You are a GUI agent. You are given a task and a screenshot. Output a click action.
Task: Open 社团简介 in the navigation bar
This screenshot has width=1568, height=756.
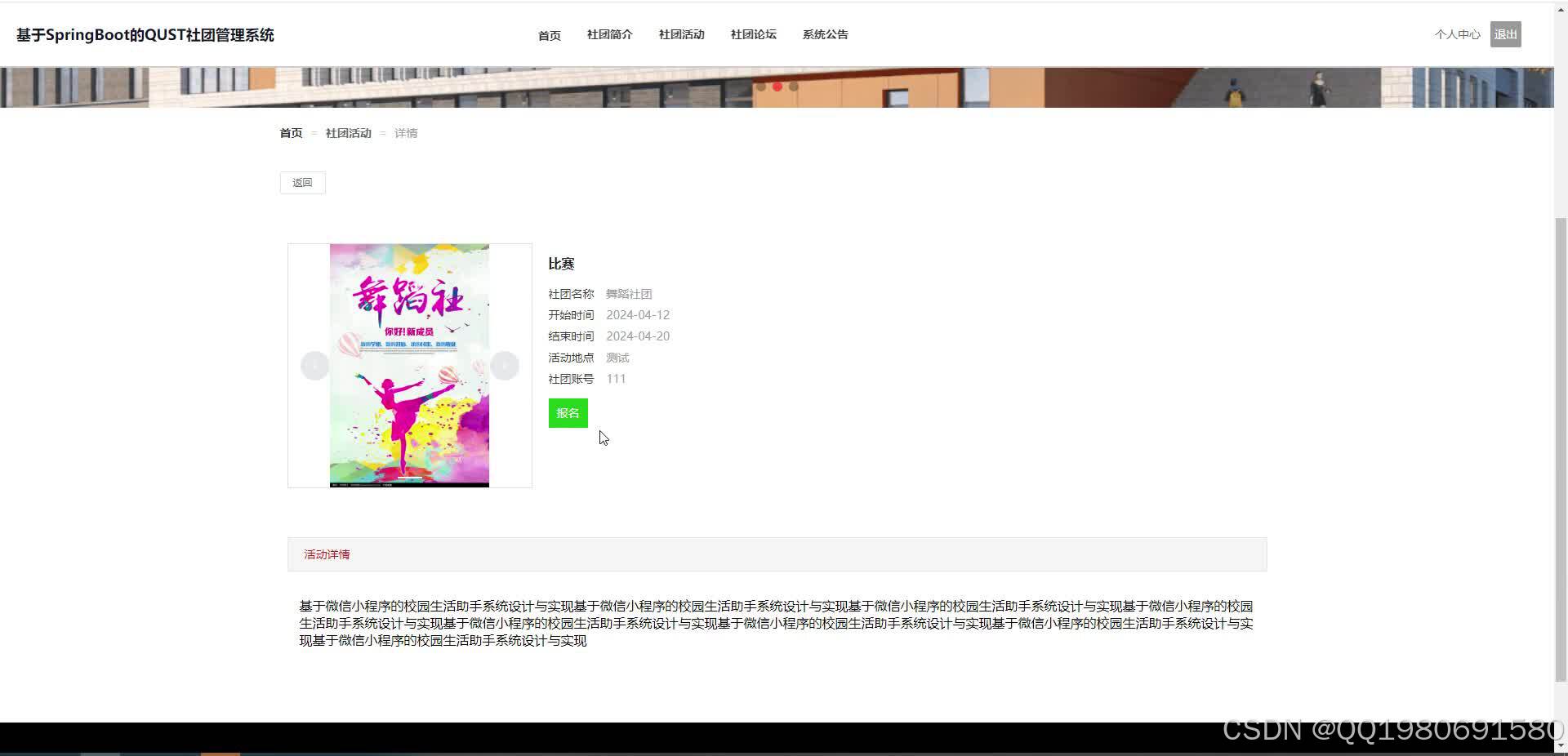click(x=608, y=34)
